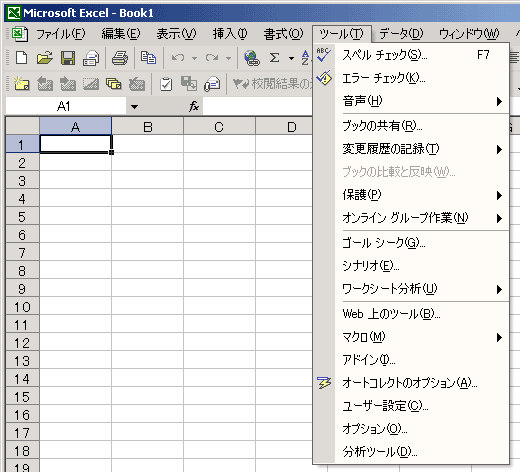520x472 pixels.
Task: Click the Next Comment icon
Action: 68,84
